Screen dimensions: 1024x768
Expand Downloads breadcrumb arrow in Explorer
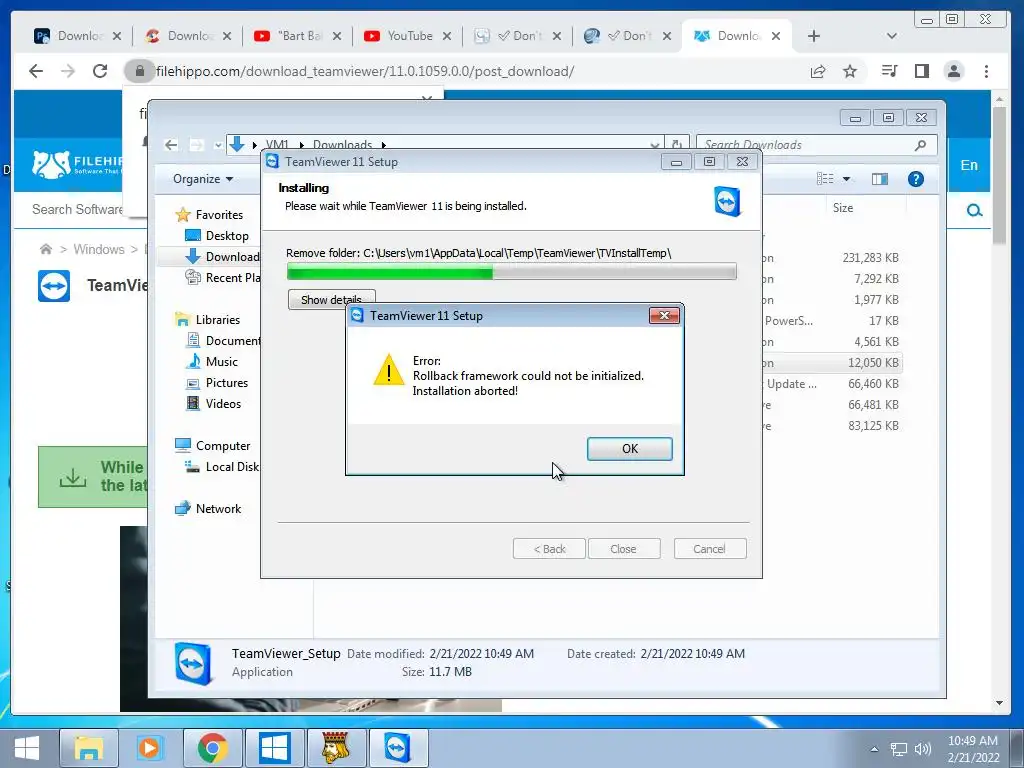click(x=384, y=145)
